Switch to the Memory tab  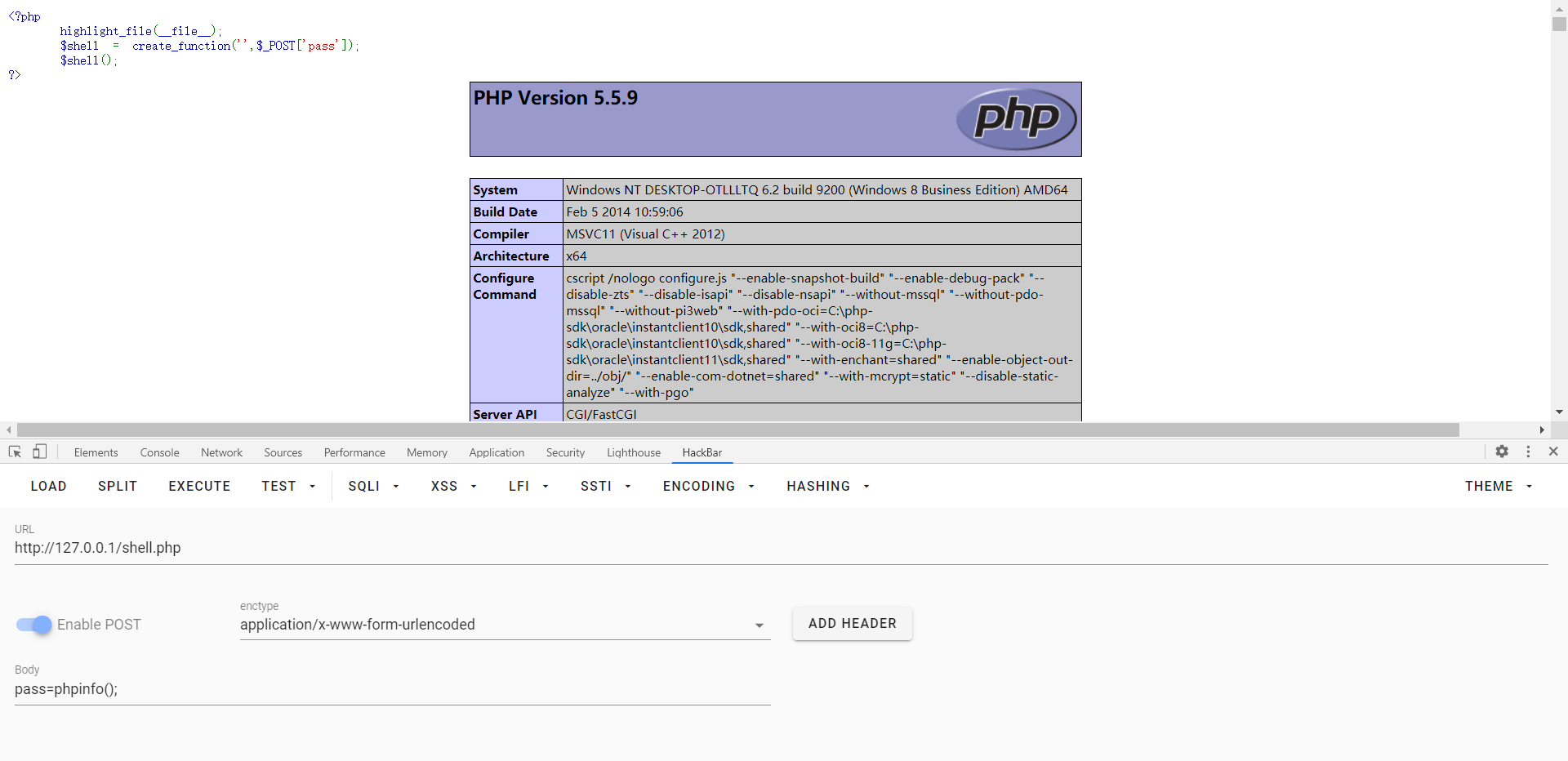point(427,452)
